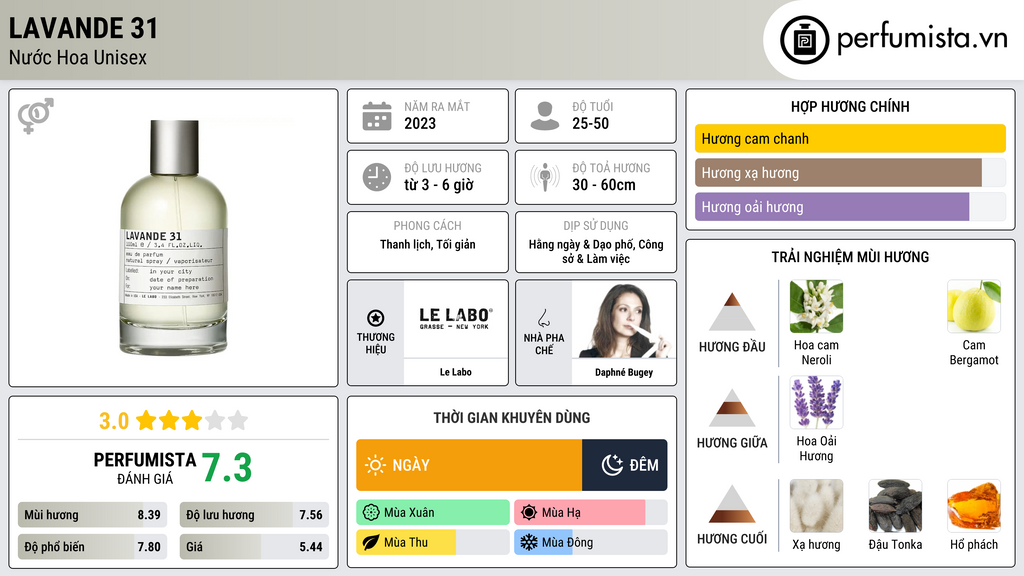The height and width of the screenshot is (576, 1024).
Task: Click the unisex gender symbol icon
Action: [36, 116]
